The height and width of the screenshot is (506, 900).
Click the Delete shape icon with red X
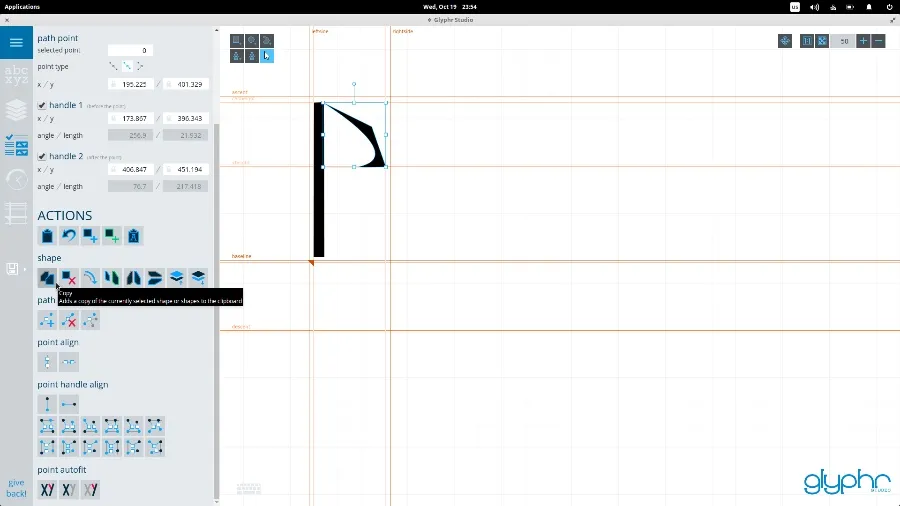coord(69,277)
